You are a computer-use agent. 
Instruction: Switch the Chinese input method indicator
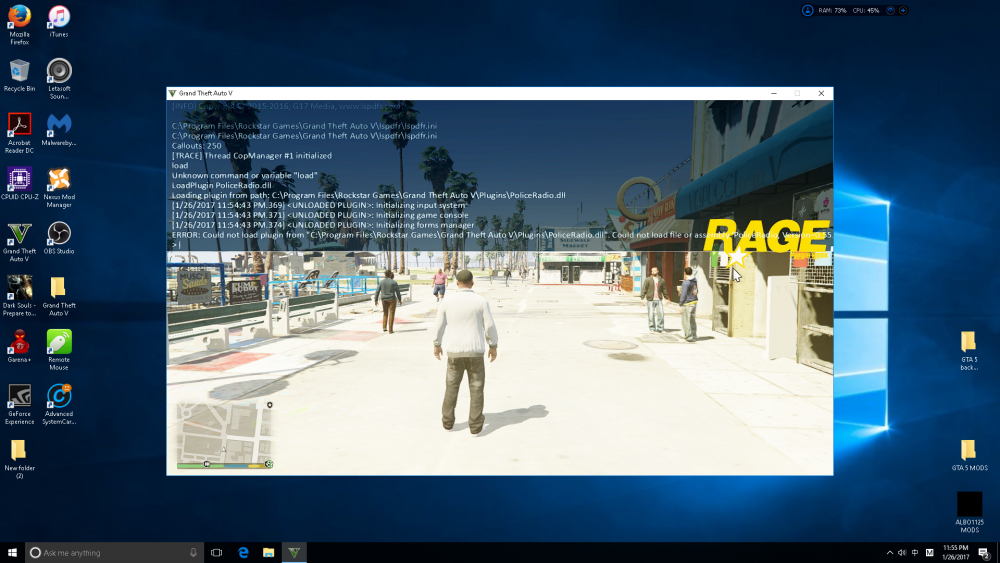pyautogui.click(x=915, y=553)
